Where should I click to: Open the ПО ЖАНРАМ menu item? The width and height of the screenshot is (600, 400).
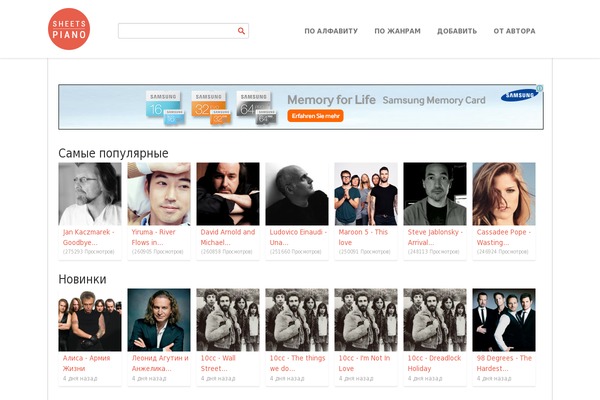click(x=397, y=31)
